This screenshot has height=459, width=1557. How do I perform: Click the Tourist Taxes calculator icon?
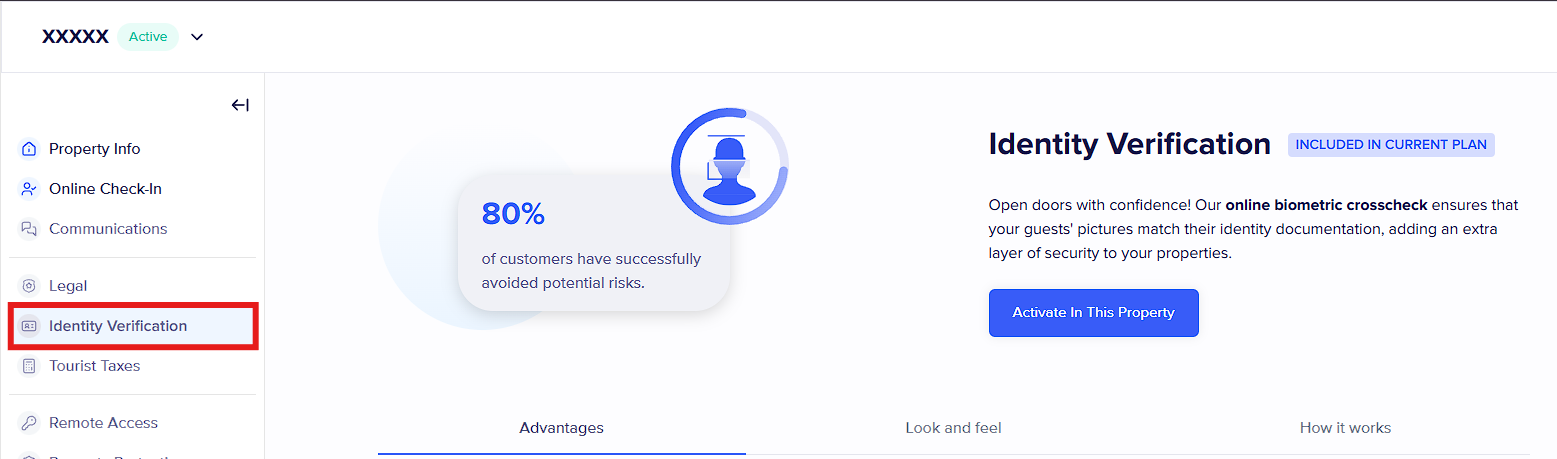coord(28,366)
